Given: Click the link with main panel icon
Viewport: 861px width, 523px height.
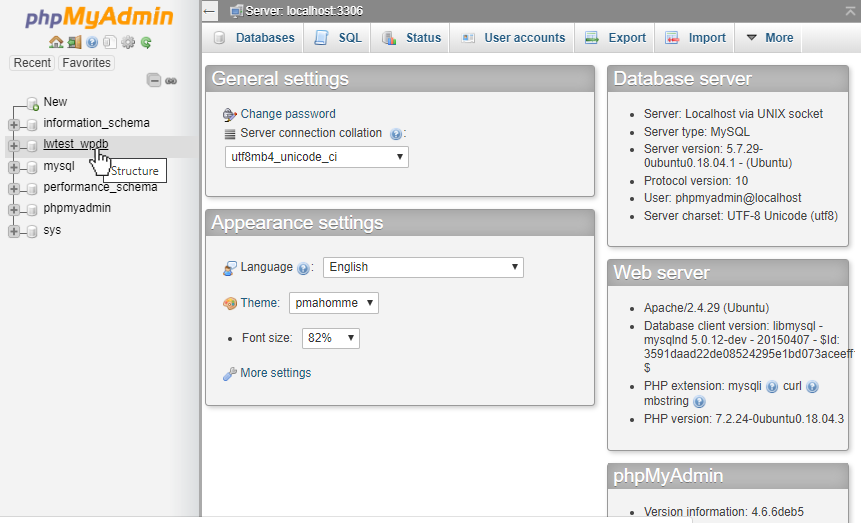Looking at the screenshot, I should point(171,80).
